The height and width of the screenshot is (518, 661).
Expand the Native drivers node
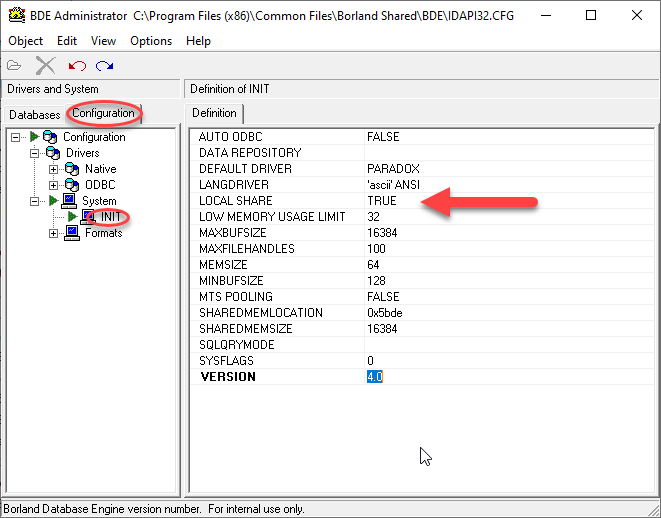[53, 169]
